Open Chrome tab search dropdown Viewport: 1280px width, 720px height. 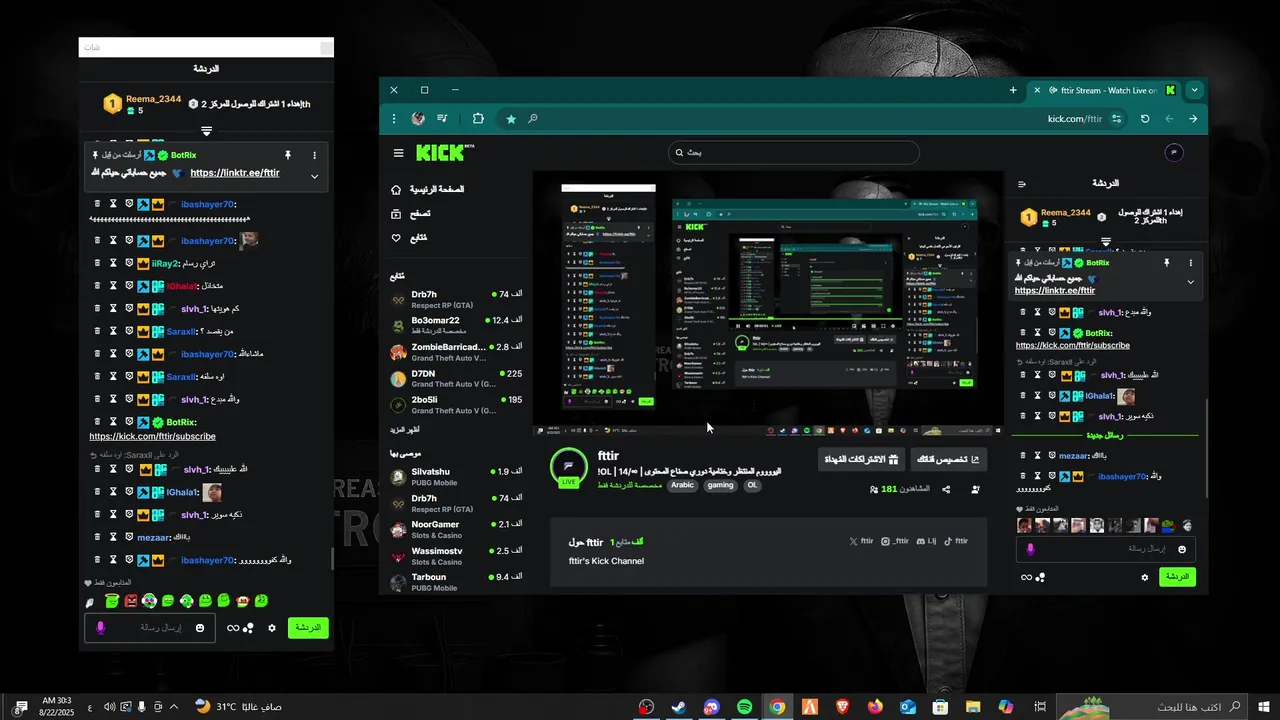click(1194, 90)
